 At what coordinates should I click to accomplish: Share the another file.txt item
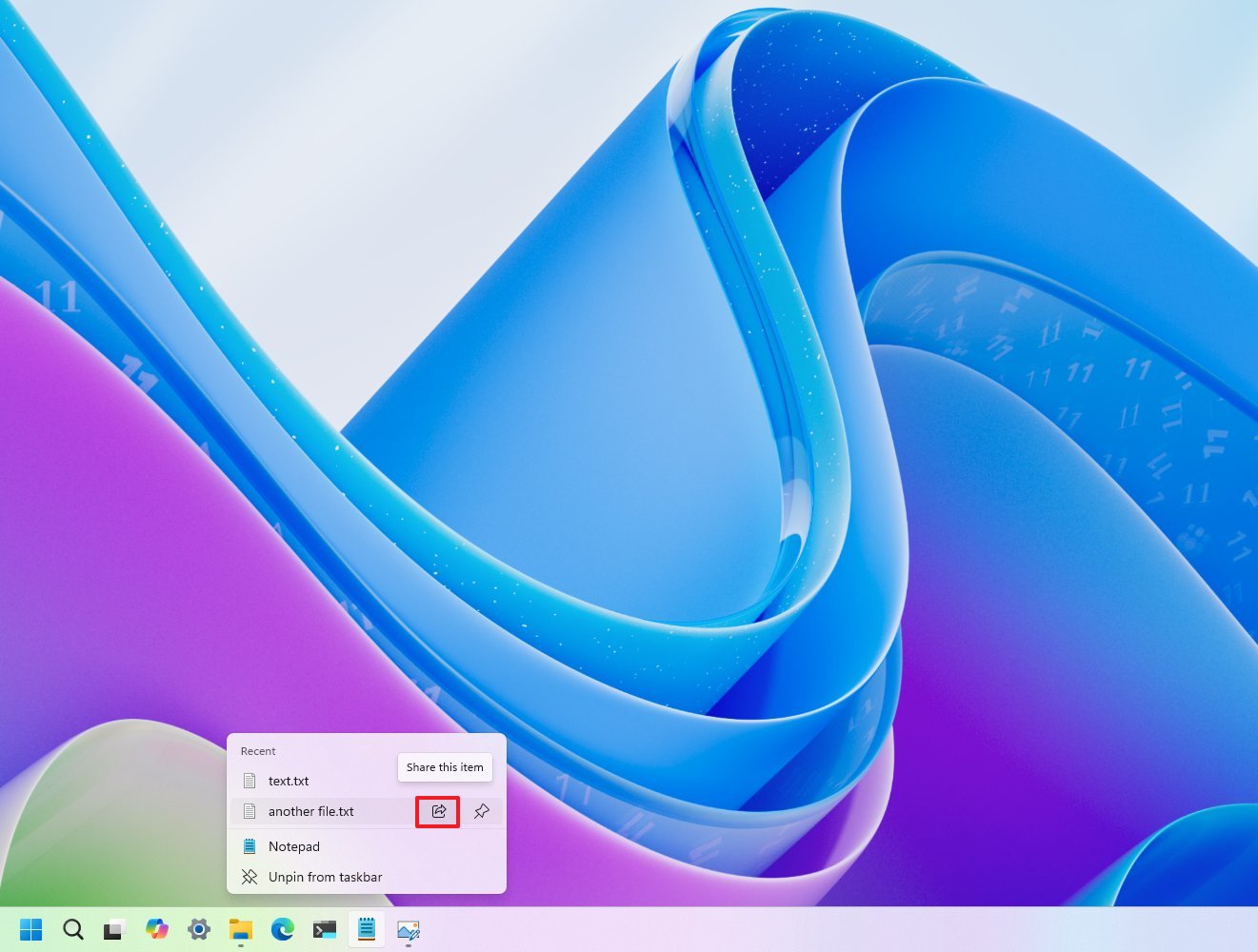click(438, 811)
